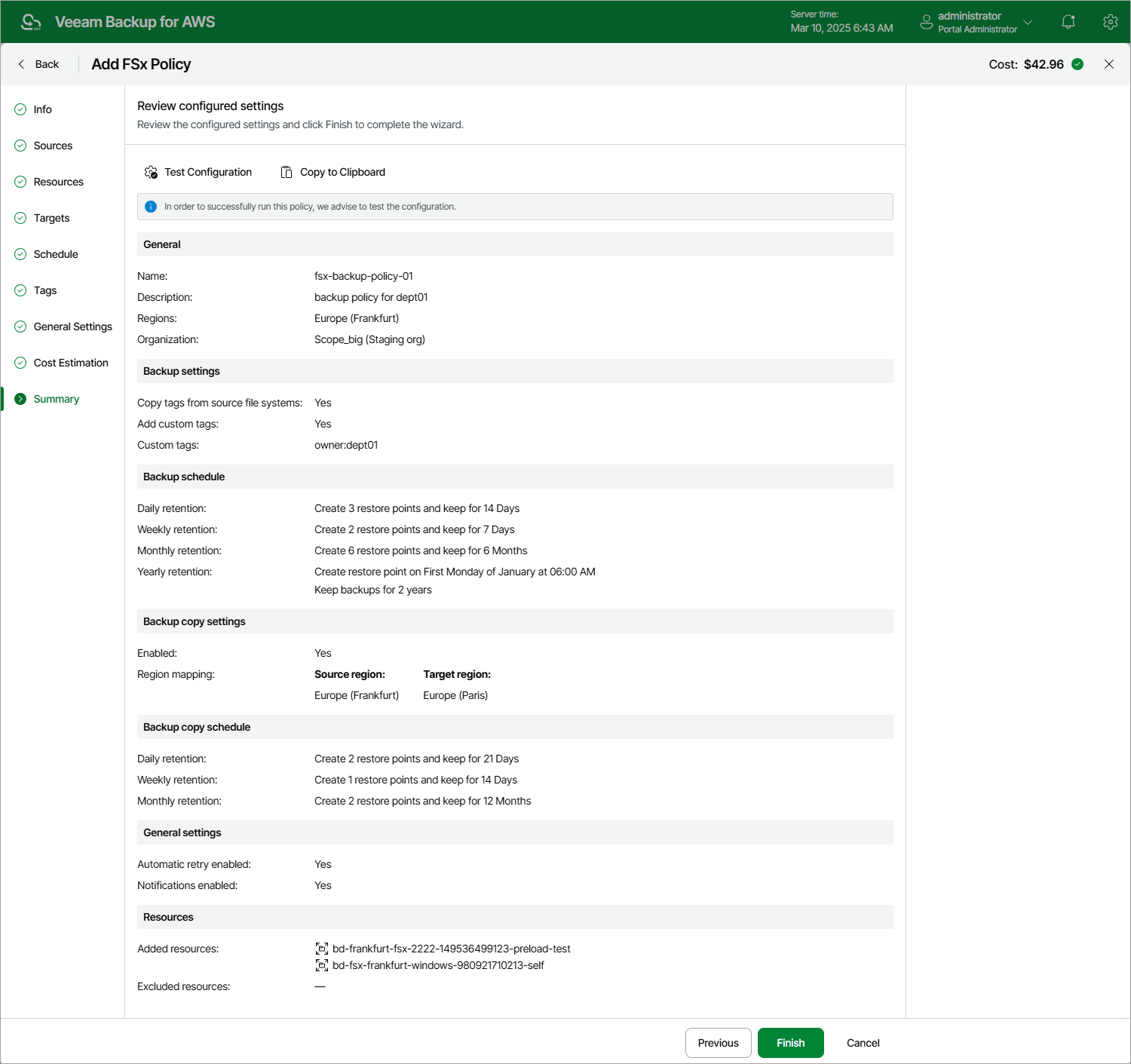Click Cancel to abandon the policy
Viewport: 1131px width, 1064px height.
pos(862,1043)
